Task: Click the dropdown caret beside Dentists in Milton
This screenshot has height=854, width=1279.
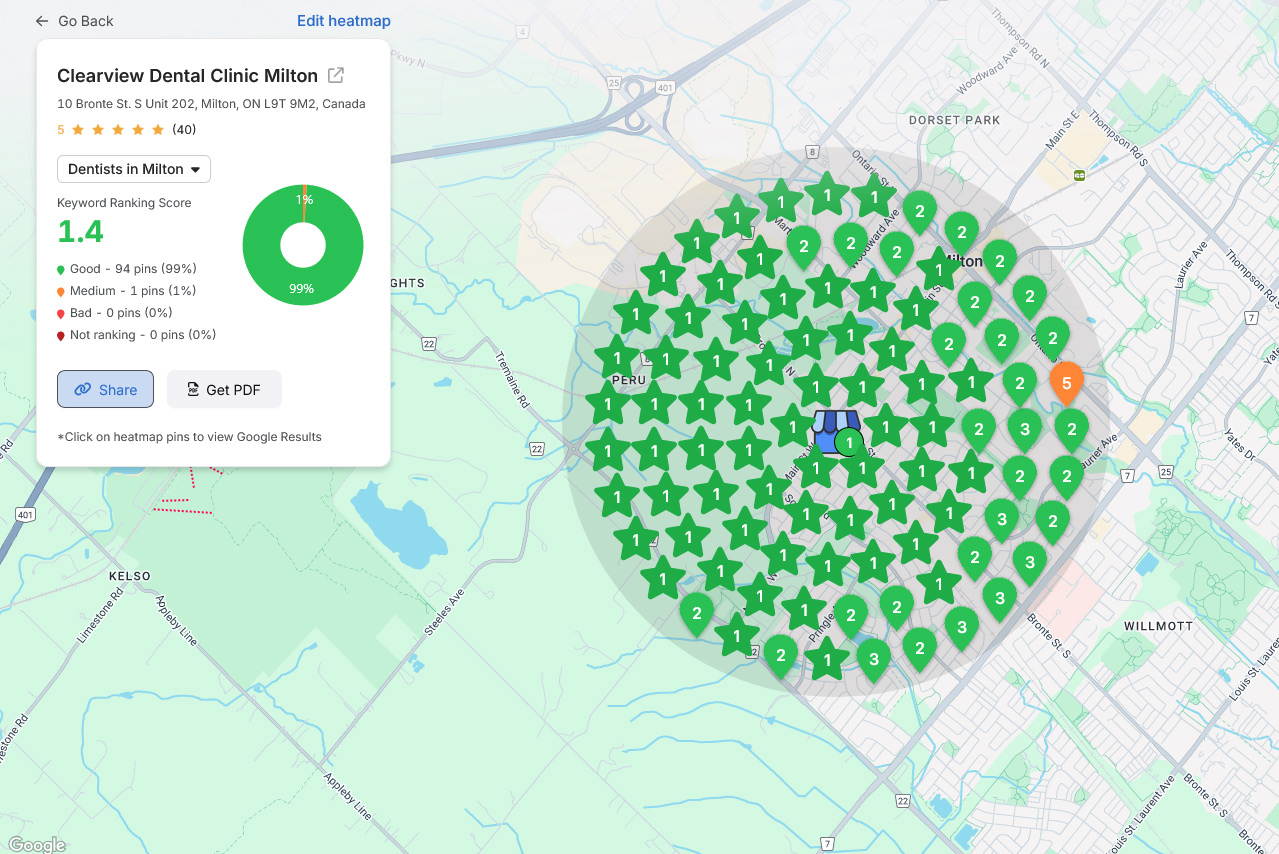Action: pyautogui.click(x=195, y=170)
